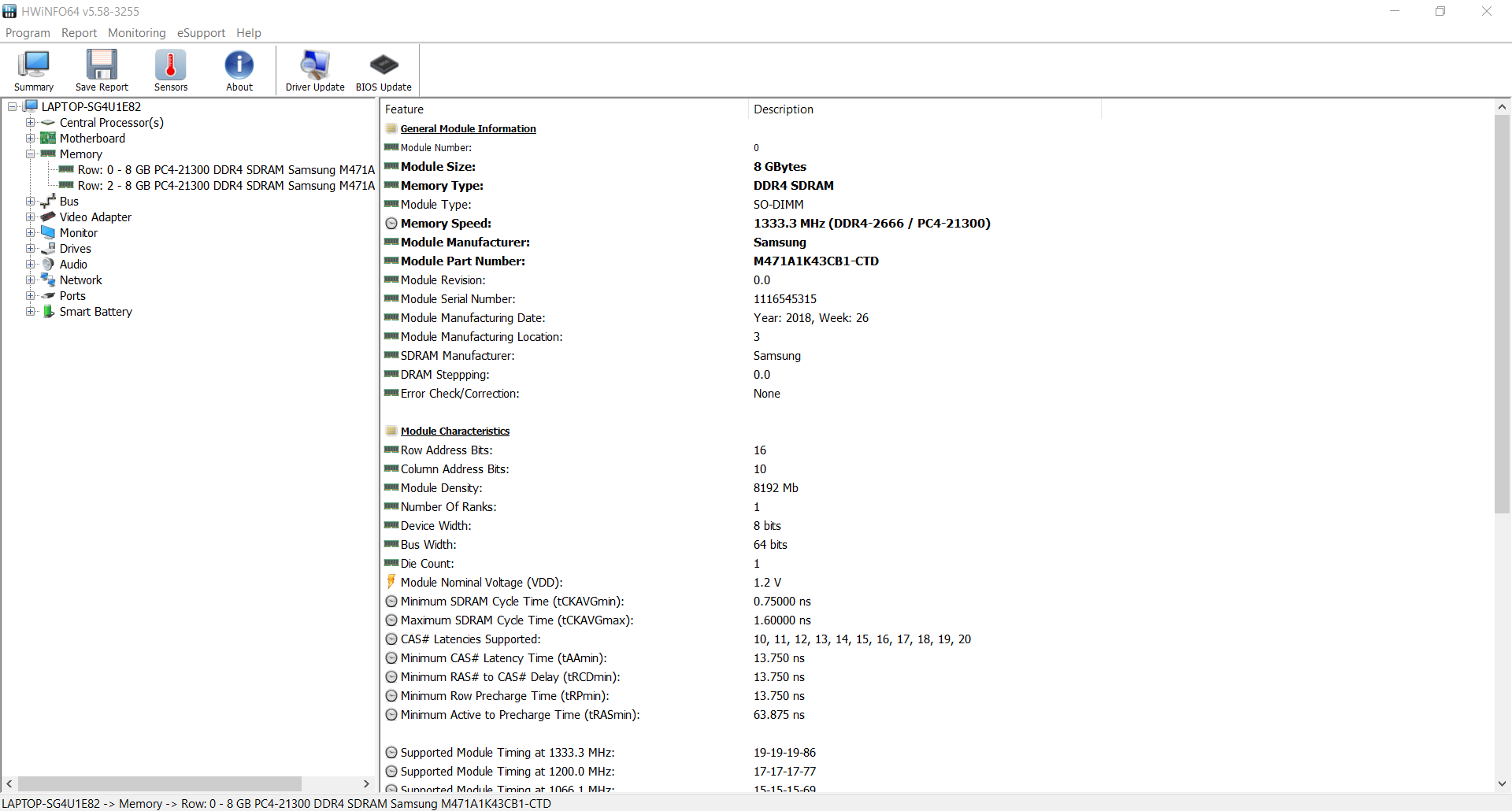Open the Sensors thermometer icon
The width and height of the screenshot is (1512, 811).
[171, 65]
